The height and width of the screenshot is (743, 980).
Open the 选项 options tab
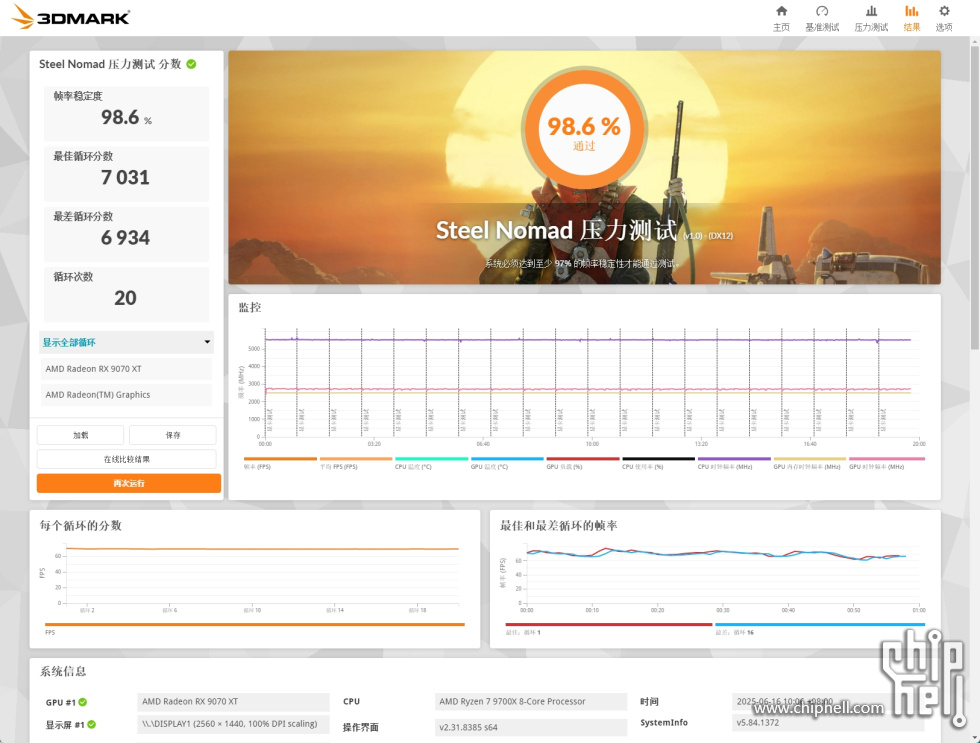(x=944, y=18)
